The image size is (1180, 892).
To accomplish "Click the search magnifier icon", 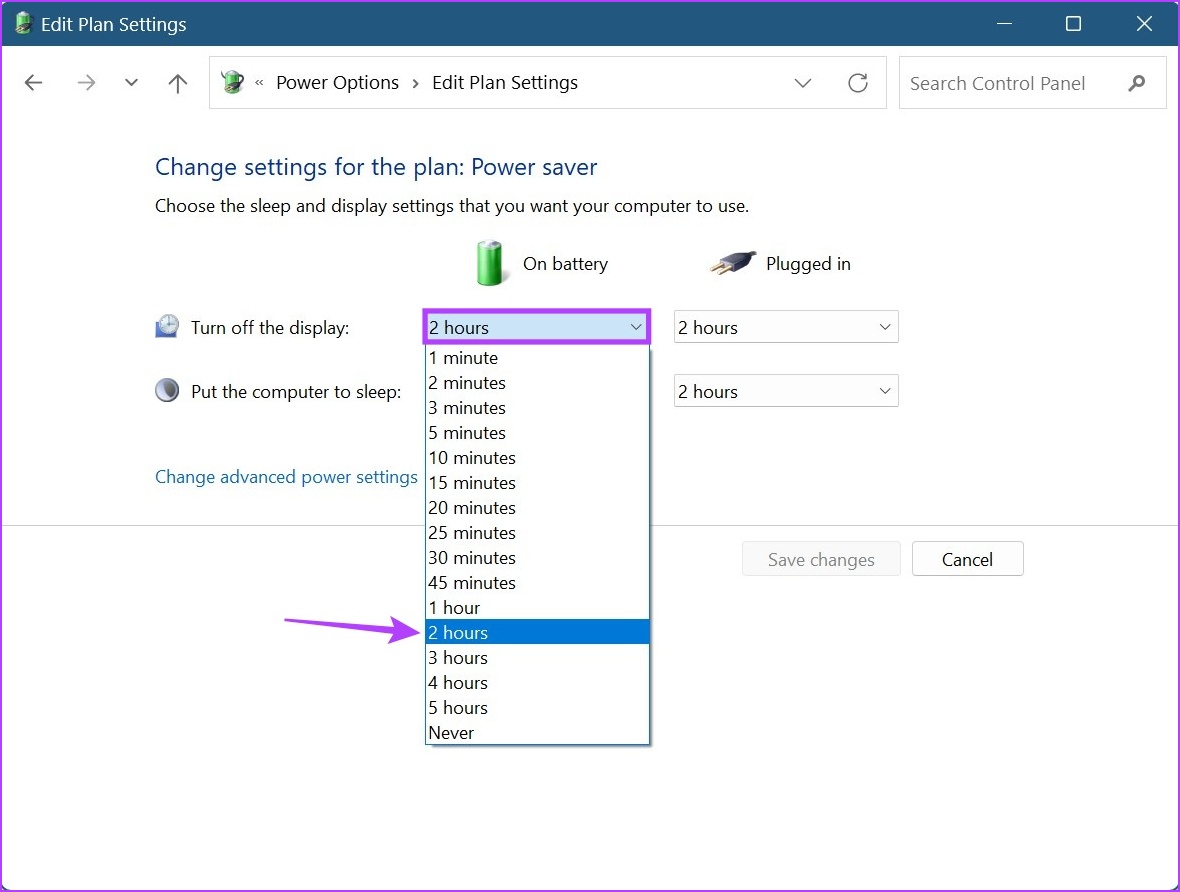I will [1136, 83].
